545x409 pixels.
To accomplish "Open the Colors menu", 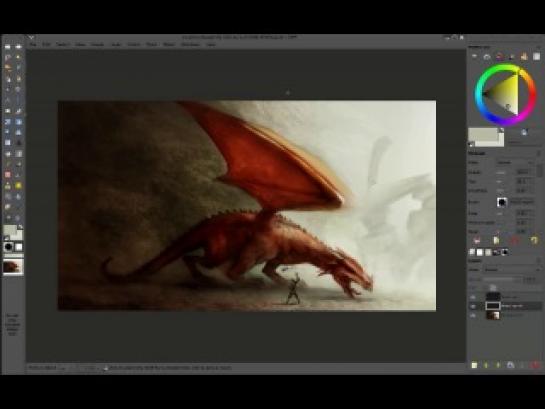I will [x=134, y=45].
